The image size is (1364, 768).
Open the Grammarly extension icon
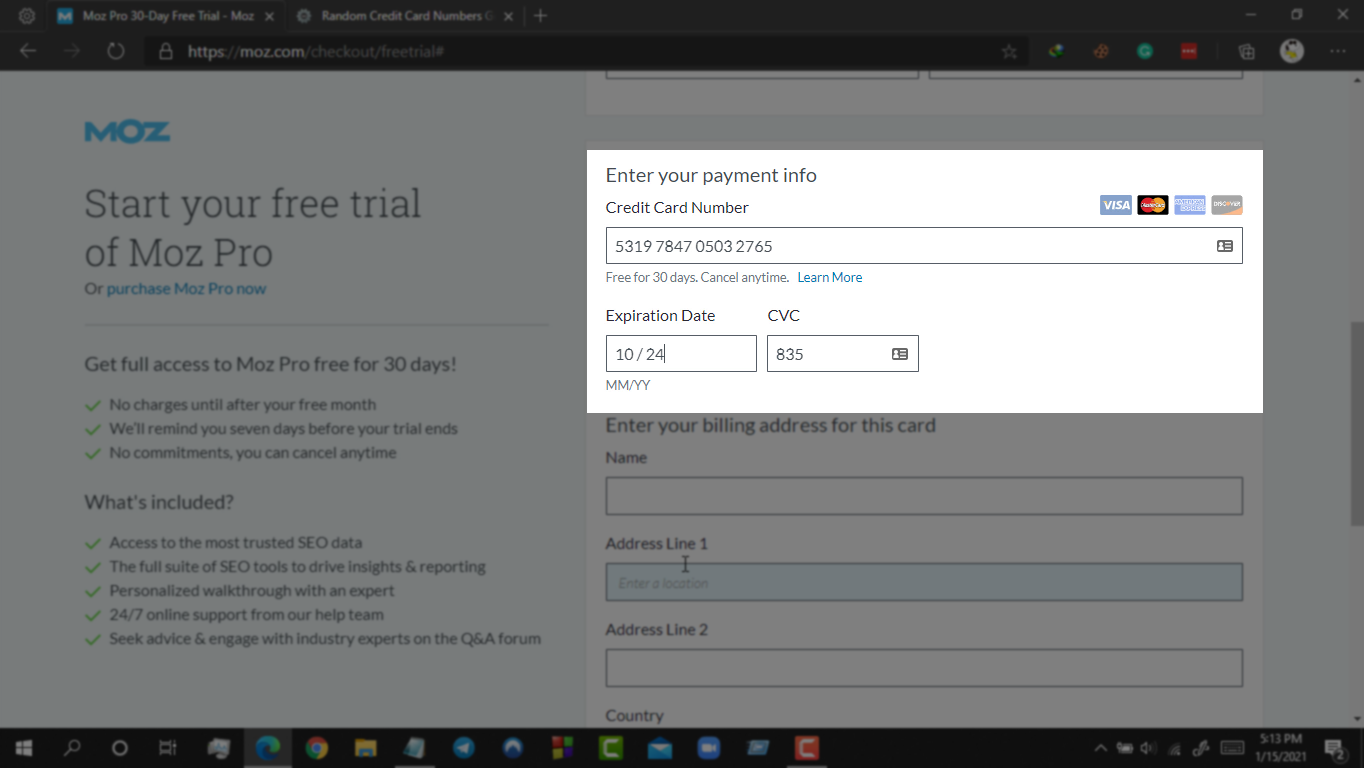[1145, 51]
